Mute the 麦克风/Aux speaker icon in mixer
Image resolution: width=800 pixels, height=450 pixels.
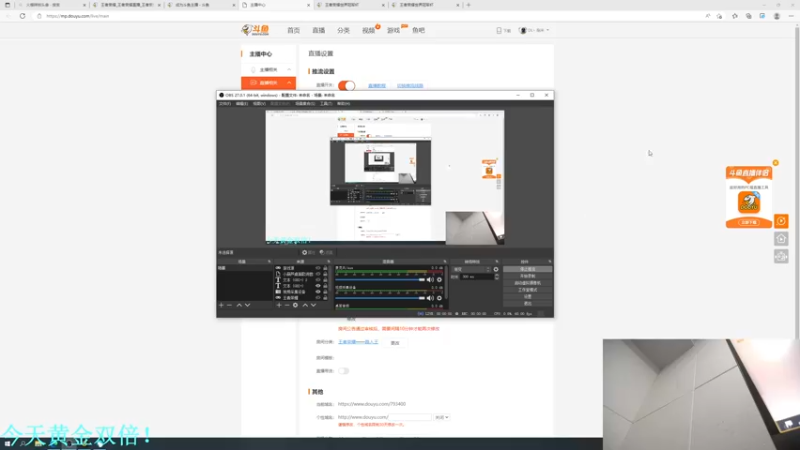click(430, 280)
